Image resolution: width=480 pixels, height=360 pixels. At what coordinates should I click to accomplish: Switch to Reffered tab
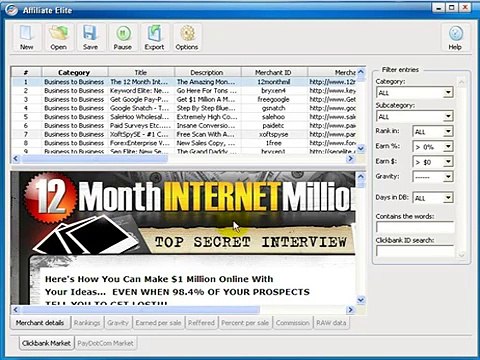(201, 323)
